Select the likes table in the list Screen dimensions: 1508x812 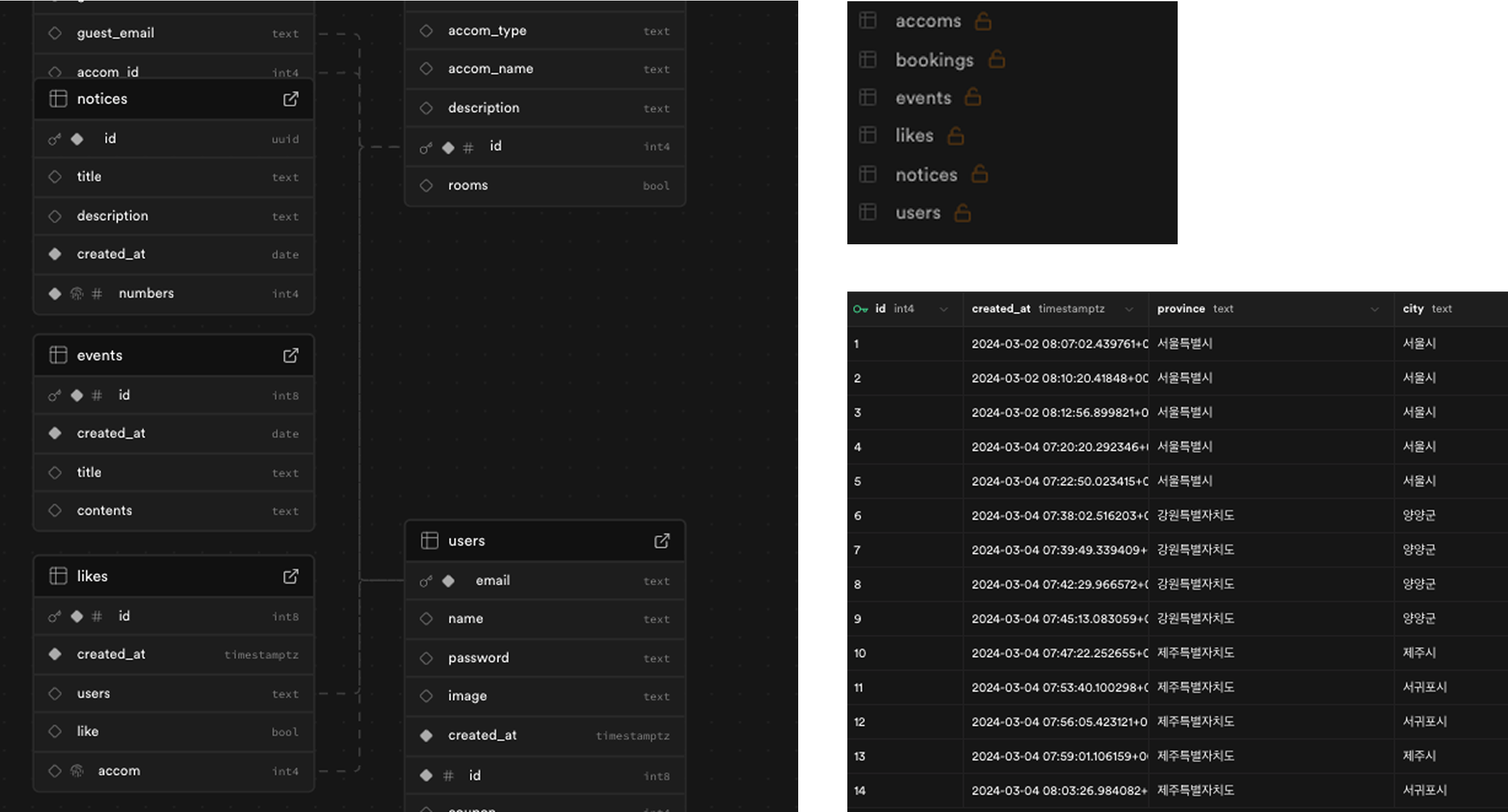[914, 136]
